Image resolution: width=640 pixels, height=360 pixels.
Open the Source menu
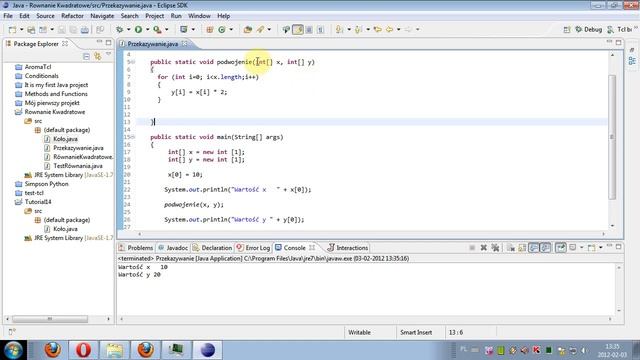pyautogui.click(x=45, y=16)
